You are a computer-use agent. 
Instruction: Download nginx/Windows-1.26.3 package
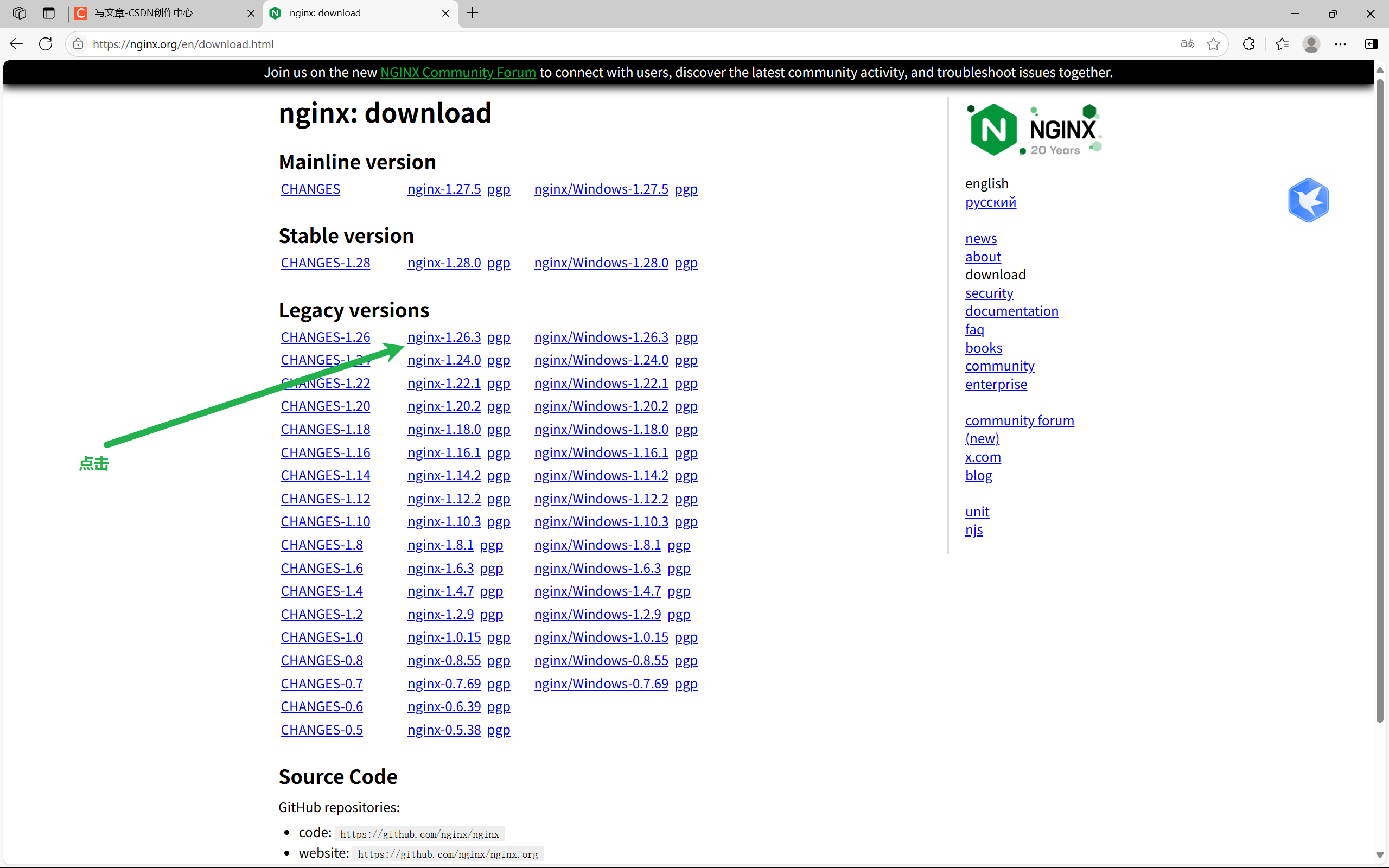click(x=601, y=337)
